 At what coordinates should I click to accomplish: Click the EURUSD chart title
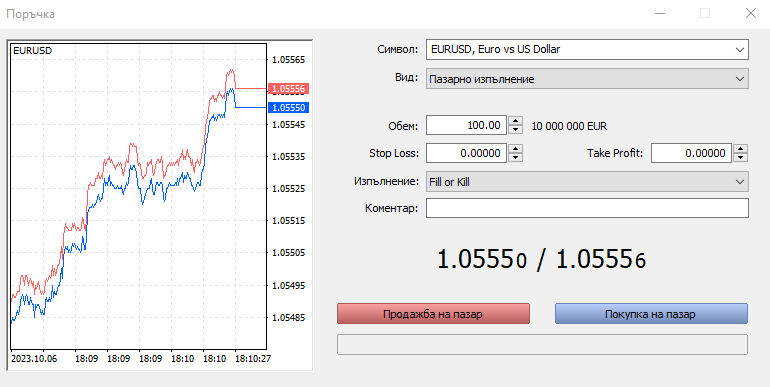tap(32, 51)
